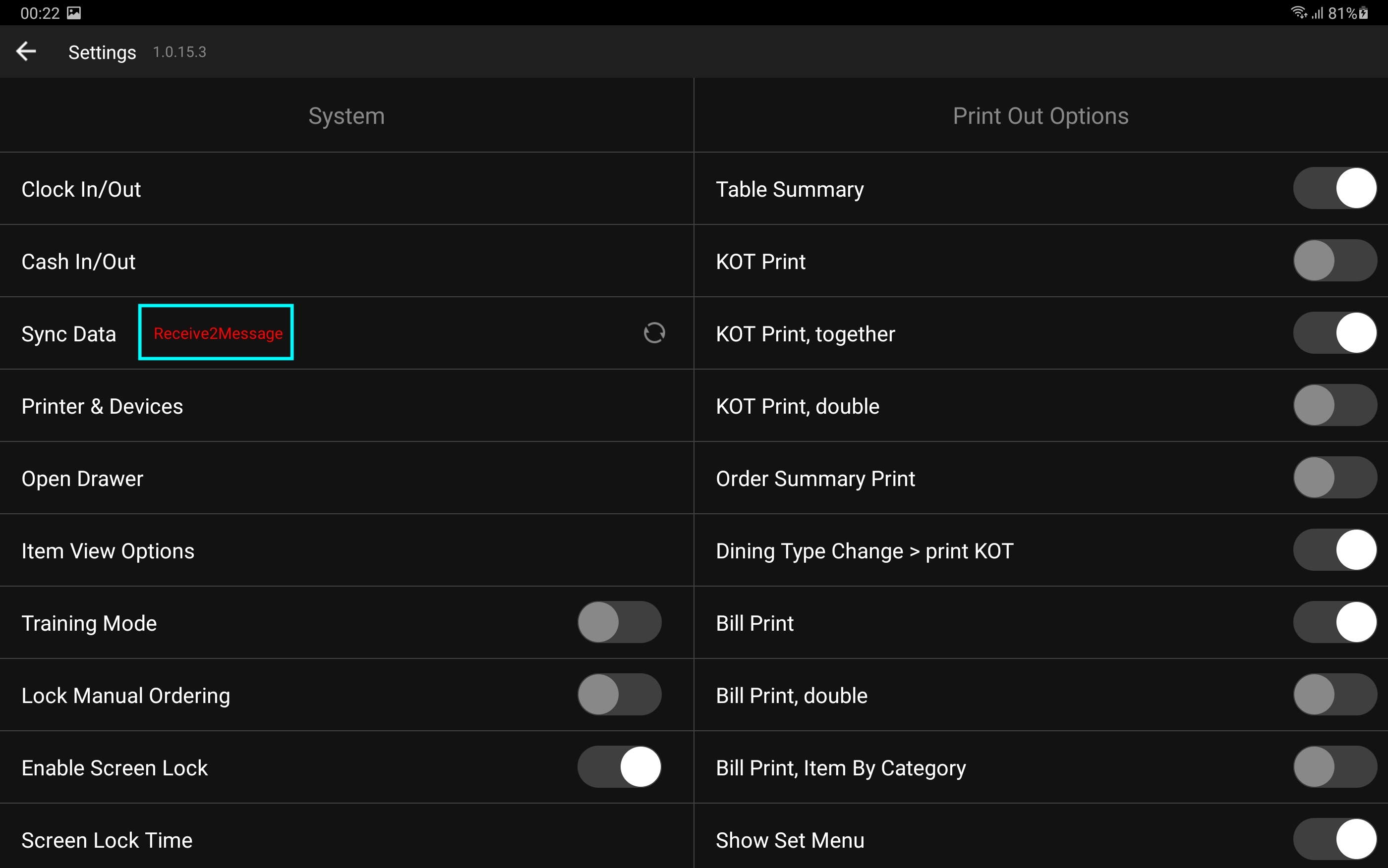The image size is (1388, 868).
Task: Tap the image notification icon in status bar
Action: click(74, 12)
